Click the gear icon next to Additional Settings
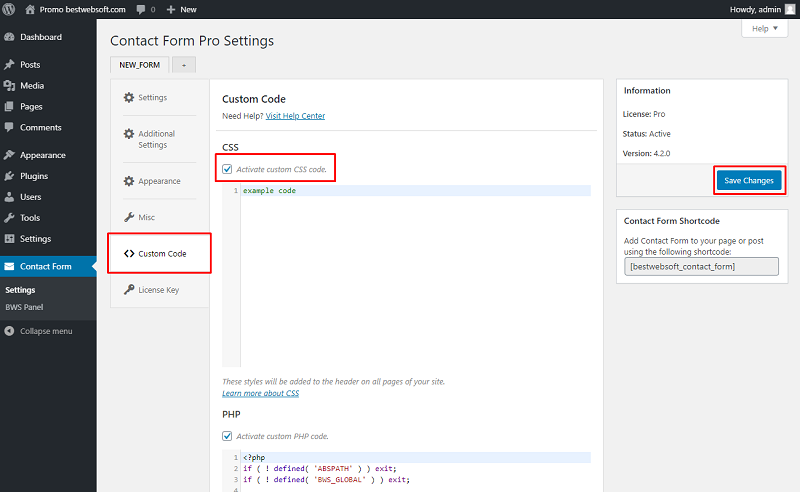The height and width of the screenshot is (492, 800). pyautogui.click(x=129, y=134)
